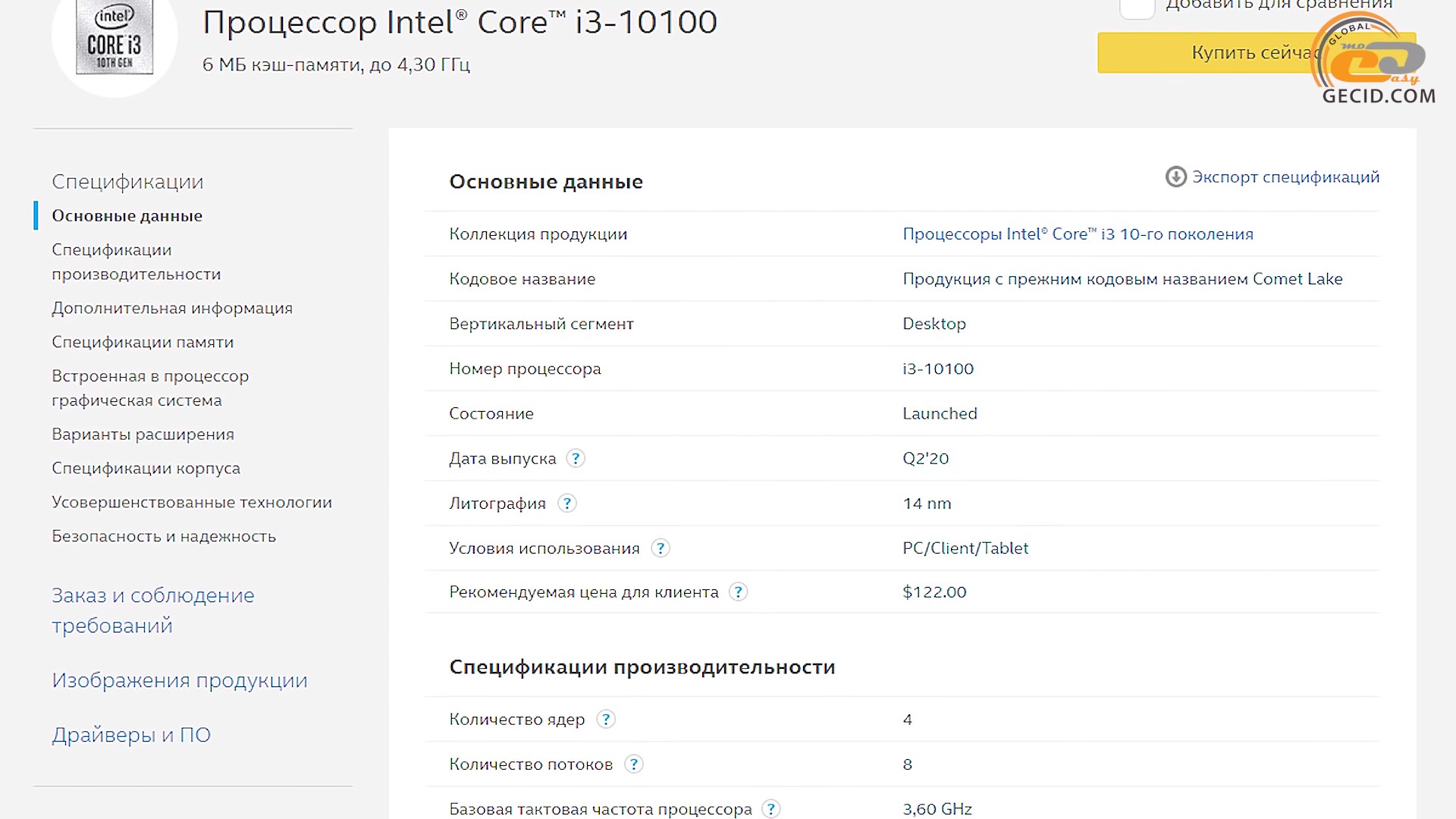Click the Спецификации sidebar heading
The width and height of the screenshot is (1456, 819).
click(x=127, y=181)
